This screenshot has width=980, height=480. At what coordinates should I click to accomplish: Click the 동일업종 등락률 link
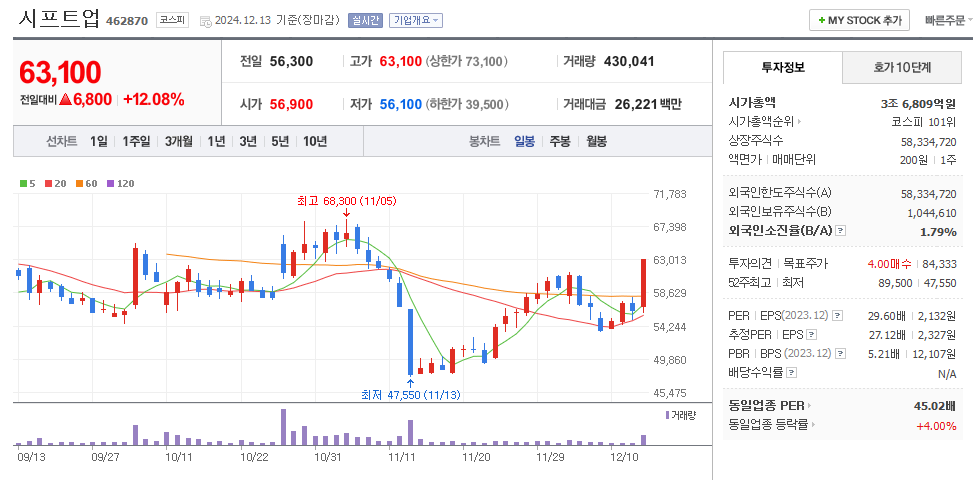point(769,425)
